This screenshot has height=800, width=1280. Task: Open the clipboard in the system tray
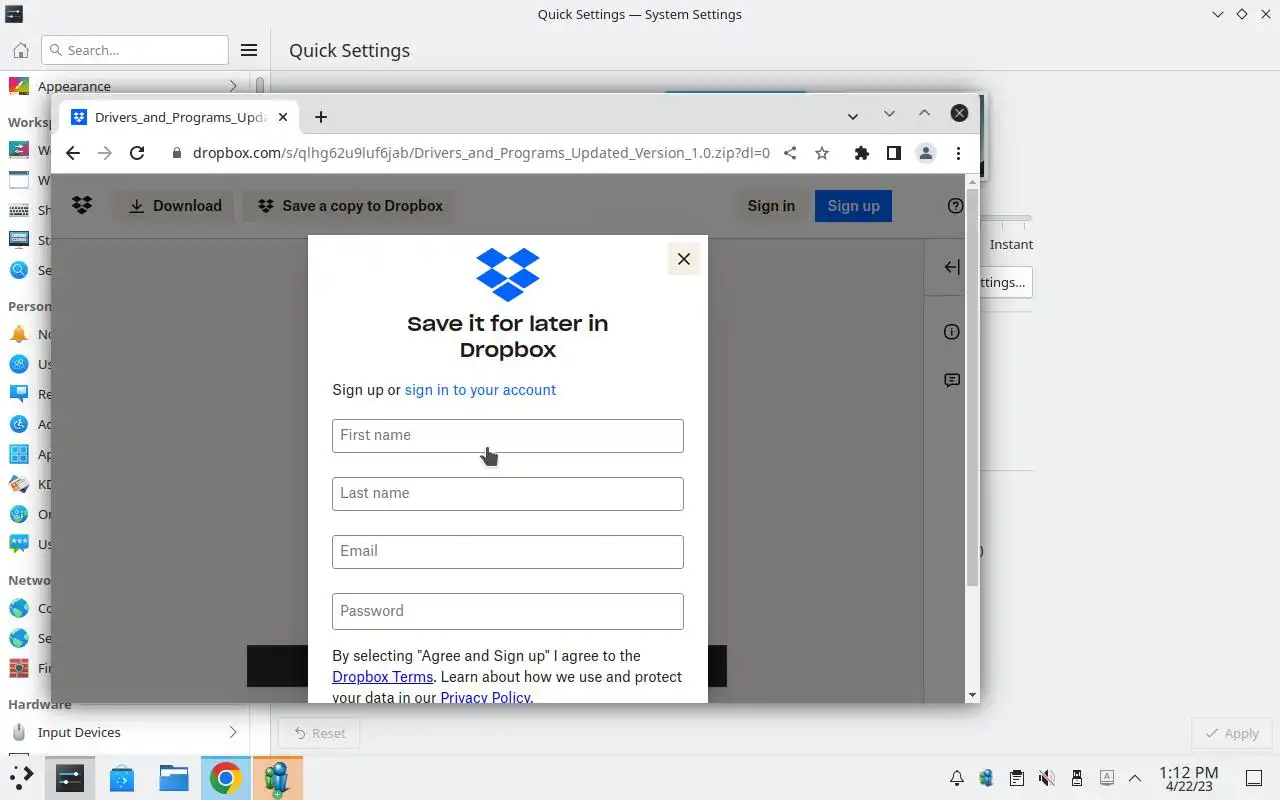pyautogui.click(x=1016, y=778)
